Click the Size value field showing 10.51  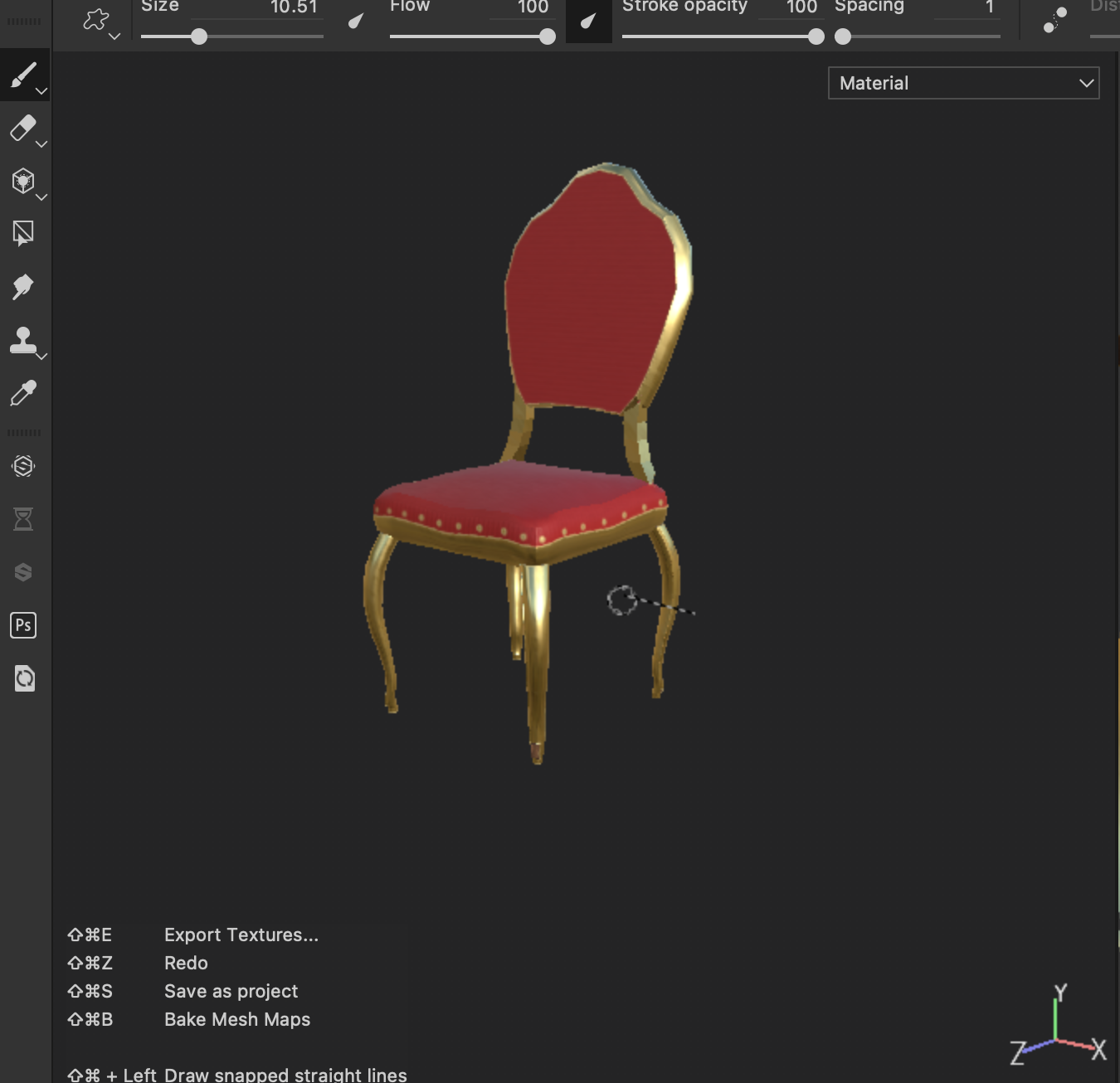tap(293, 7)
